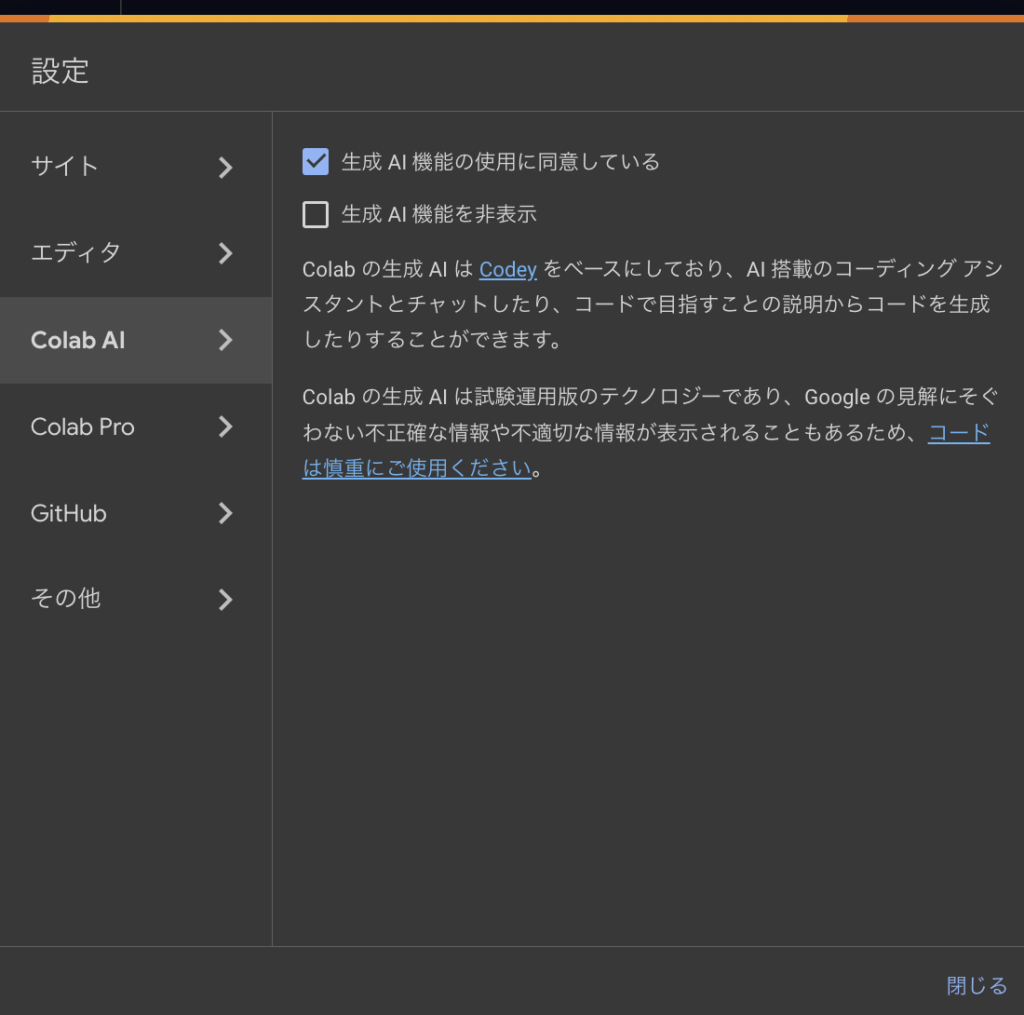View the GitHub settings section

point(68,513)
